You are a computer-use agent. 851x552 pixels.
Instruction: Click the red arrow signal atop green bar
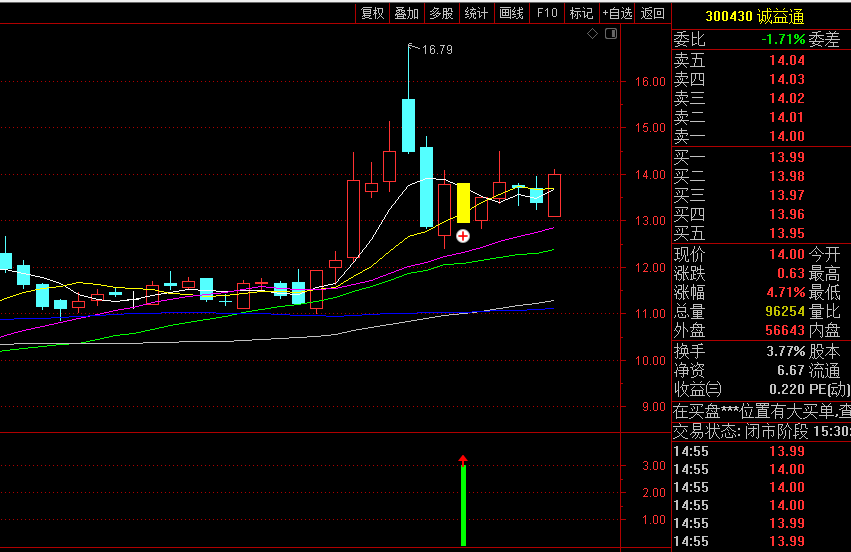point(463,460)
